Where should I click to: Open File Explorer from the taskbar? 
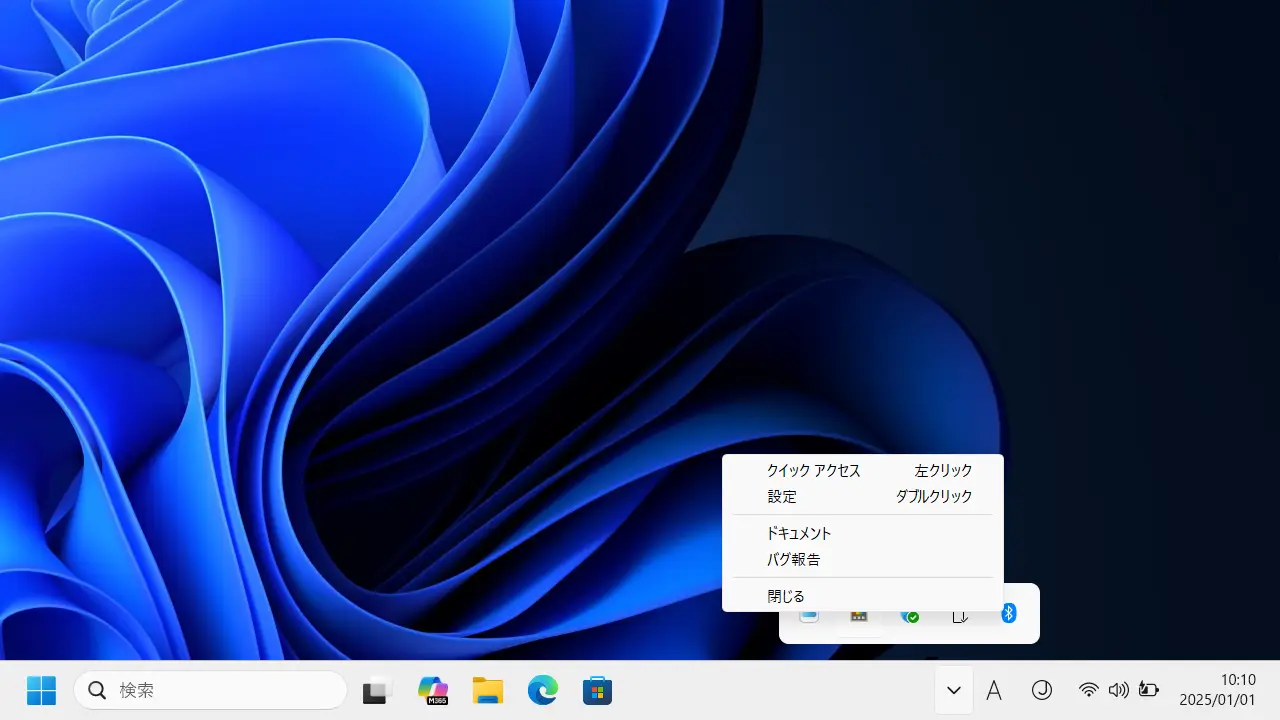pyautogui.click(x=488, y=690)
